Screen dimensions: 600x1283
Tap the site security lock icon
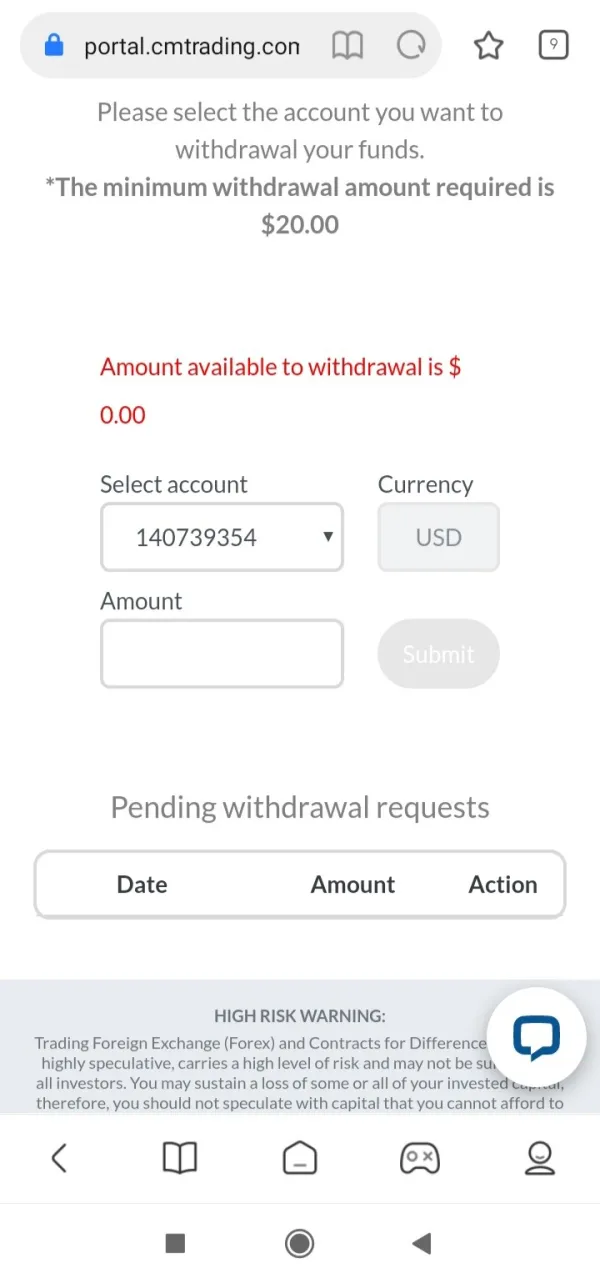(55, 46)
